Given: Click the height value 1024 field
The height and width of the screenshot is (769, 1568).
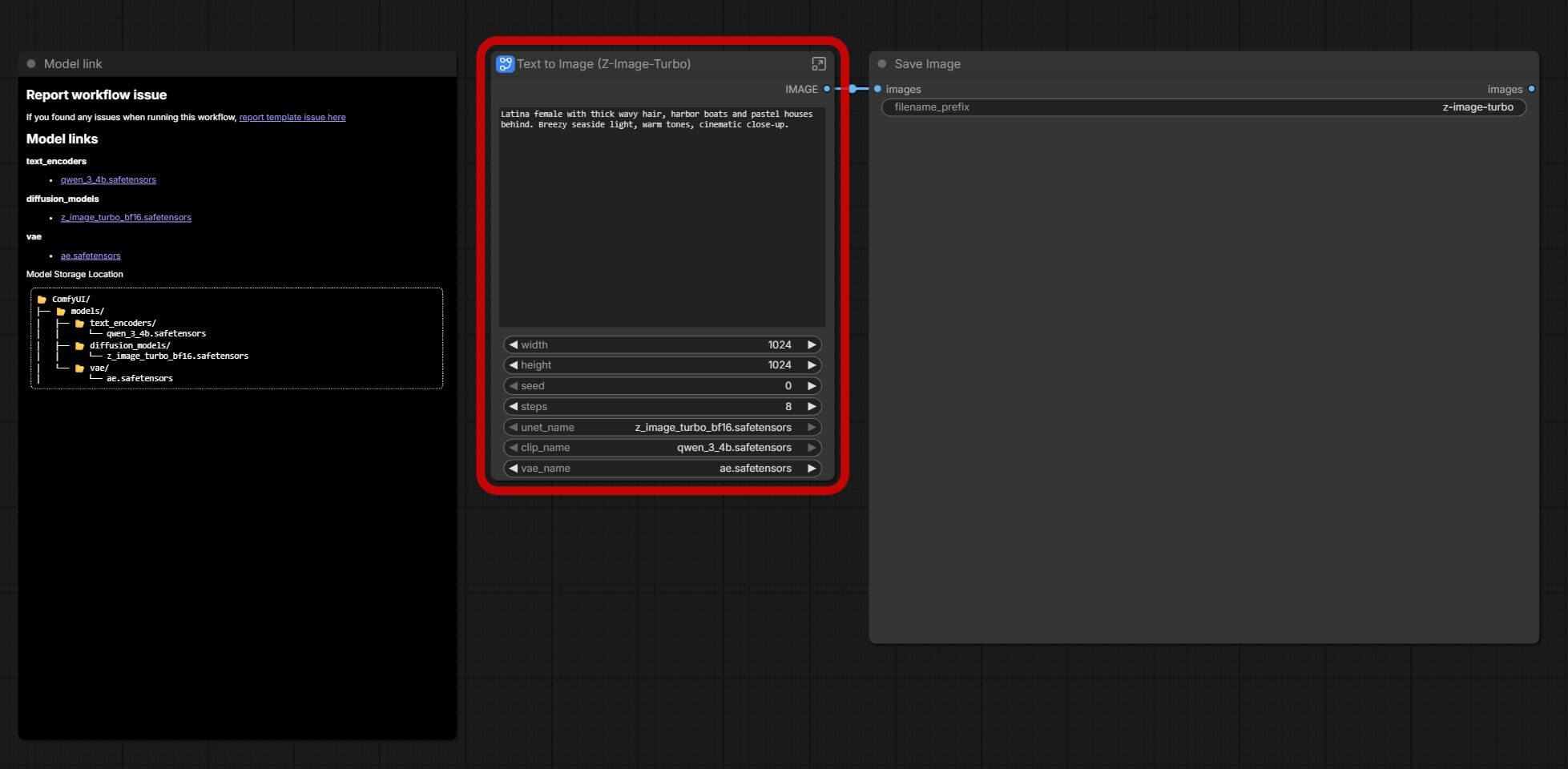Looking at the screenshot, I should [x=662, y=364].
